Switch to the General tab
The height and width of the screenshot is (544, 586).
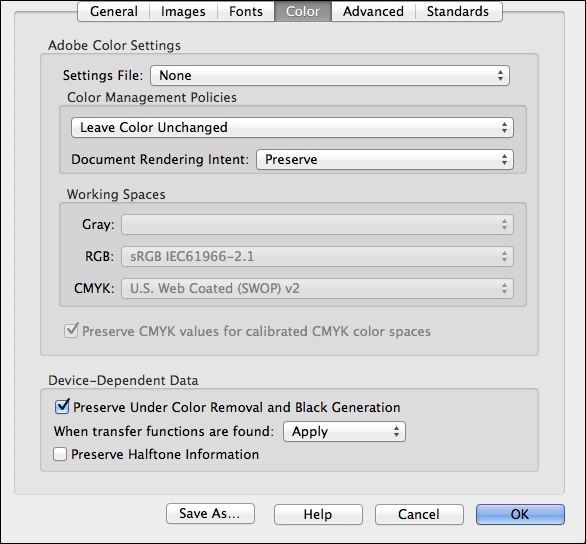(x=114, y=12)
